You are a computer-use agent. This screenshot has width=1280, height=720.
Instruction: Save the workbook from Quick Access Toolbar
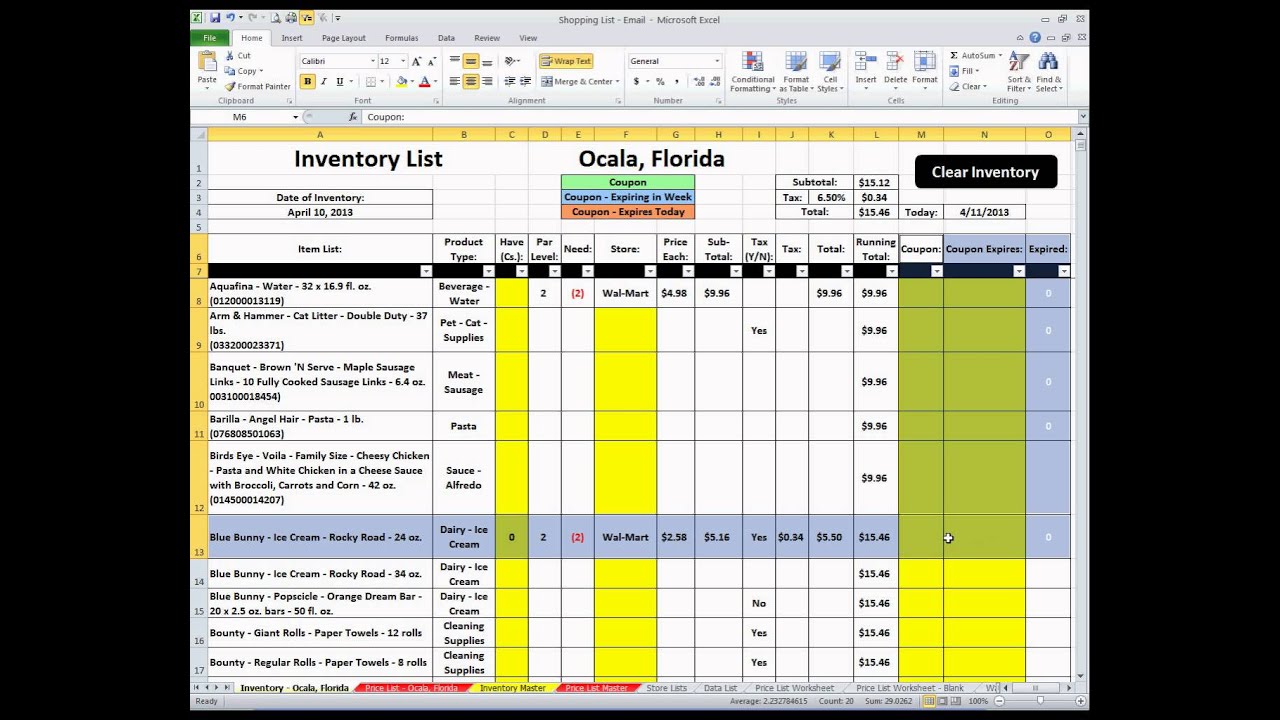click(214, 18)
